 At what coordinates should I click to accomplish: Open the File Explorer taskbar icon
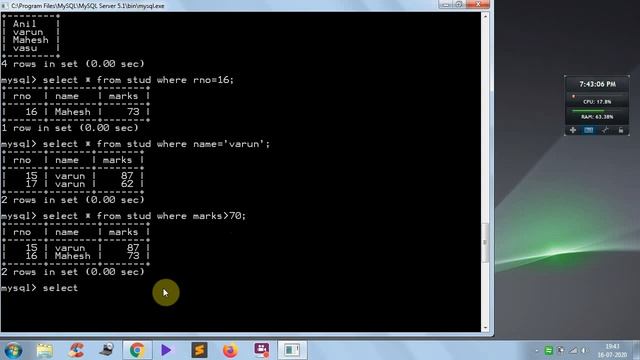pyautogui.click(x=44, y=350)
